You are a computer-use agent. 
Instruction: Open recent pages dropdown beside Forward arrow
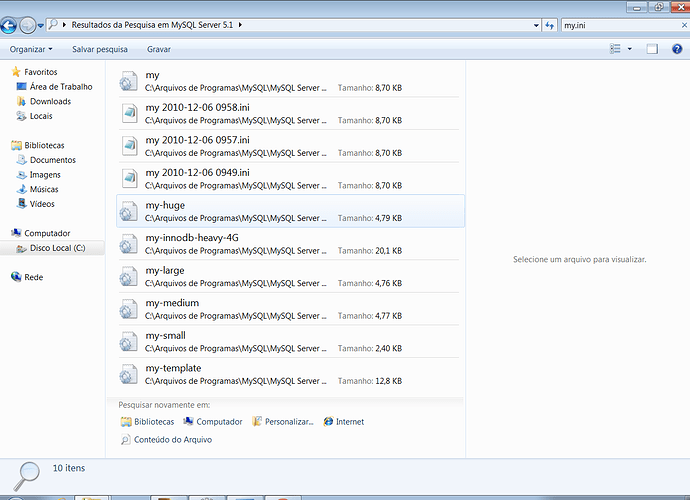[40, 26]
